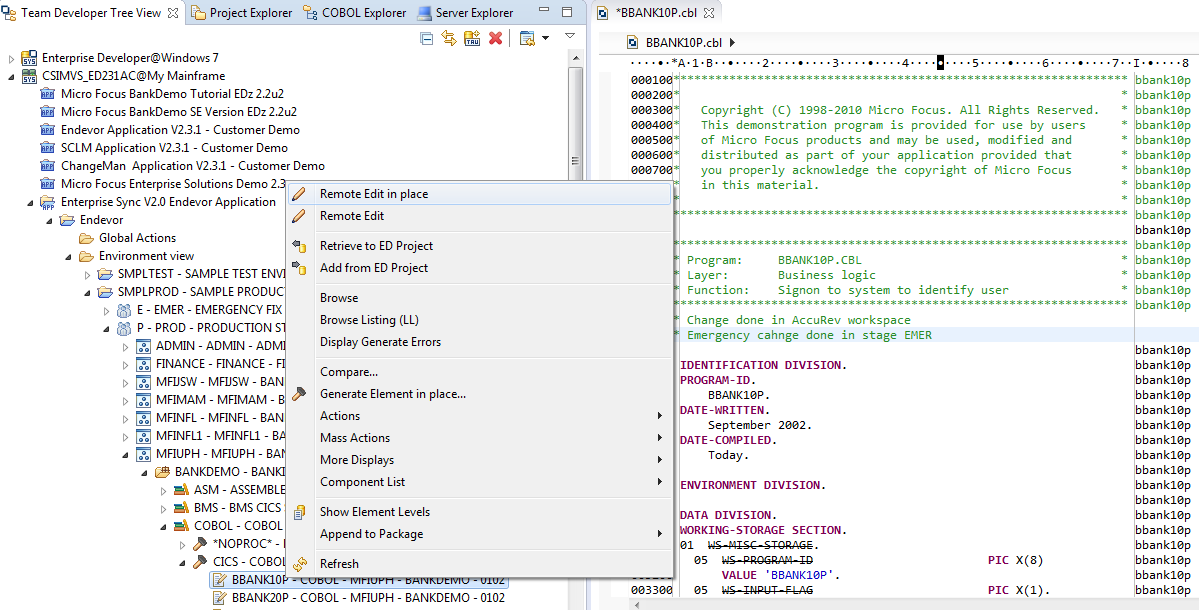
Task: Expand the SMPLTEST - SAMPLE TEST node
Action: click(x=88, y=274)
